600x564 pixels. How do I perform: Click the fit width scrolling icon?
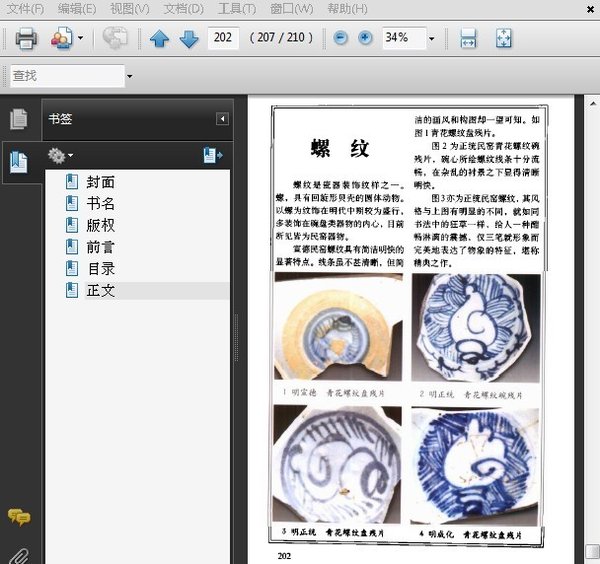pyautogui.click(x=468, y=38)
